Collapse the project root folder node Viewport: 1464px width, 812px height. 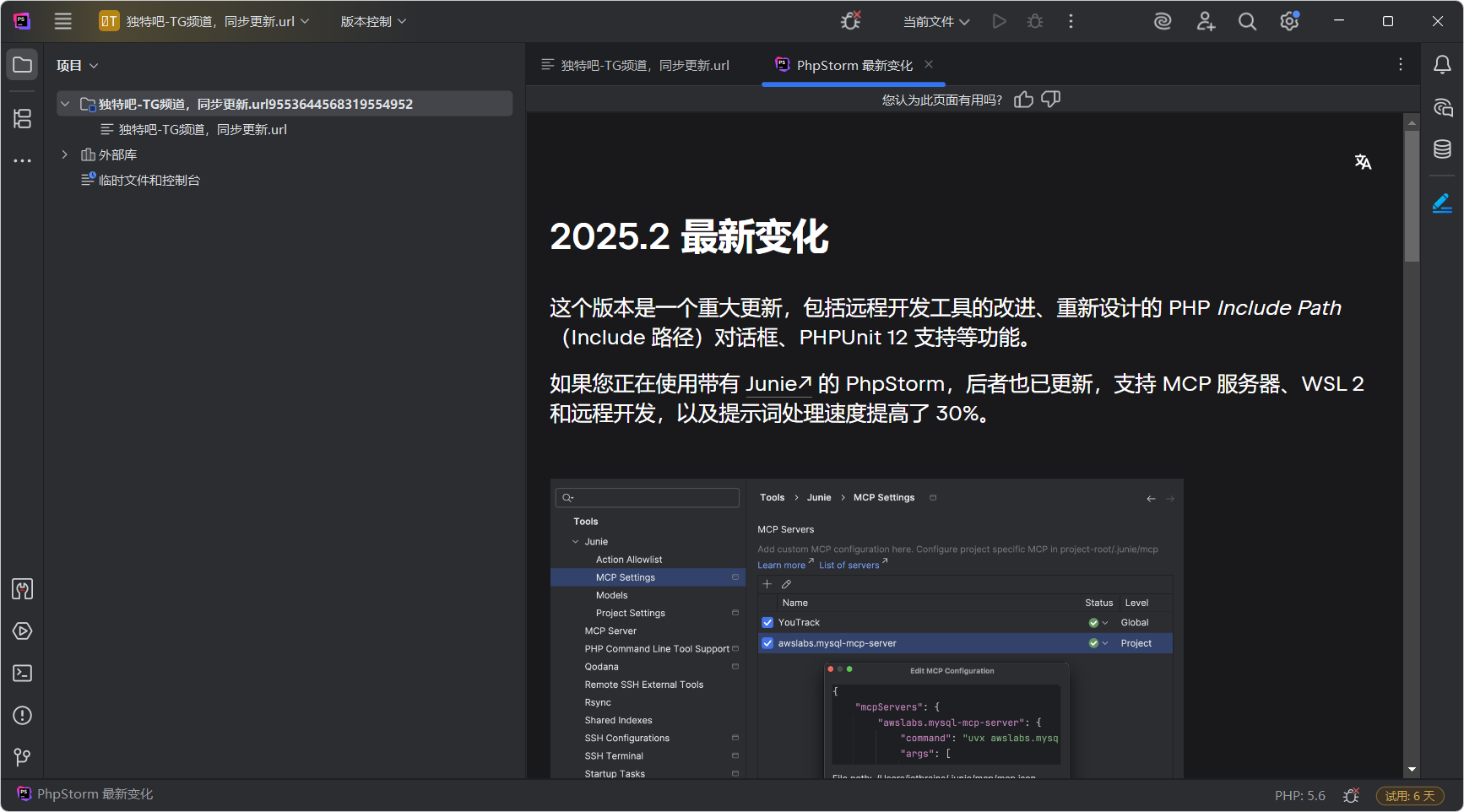tap(65, 104)
